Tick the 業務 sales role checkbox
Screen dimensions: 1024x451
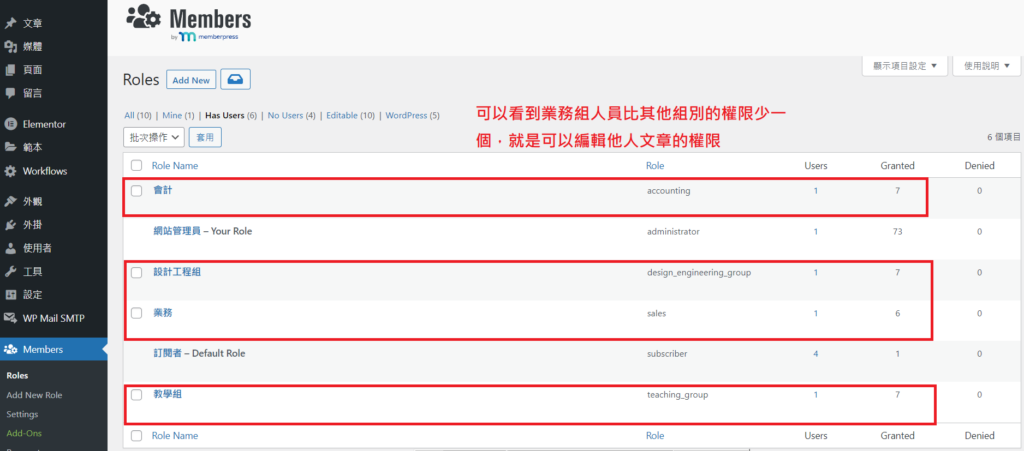(x=137, y=313)
